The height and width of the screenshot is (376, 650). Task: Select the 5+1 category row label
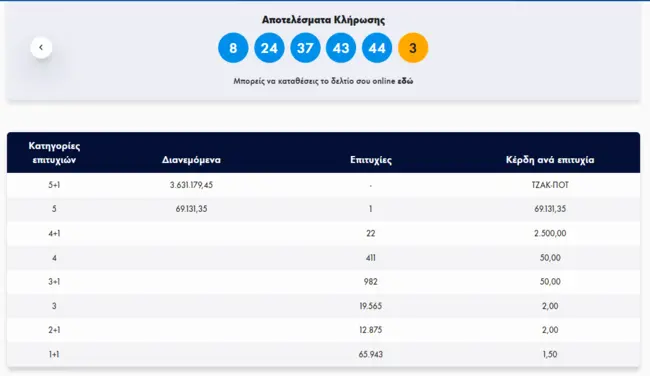54,185
